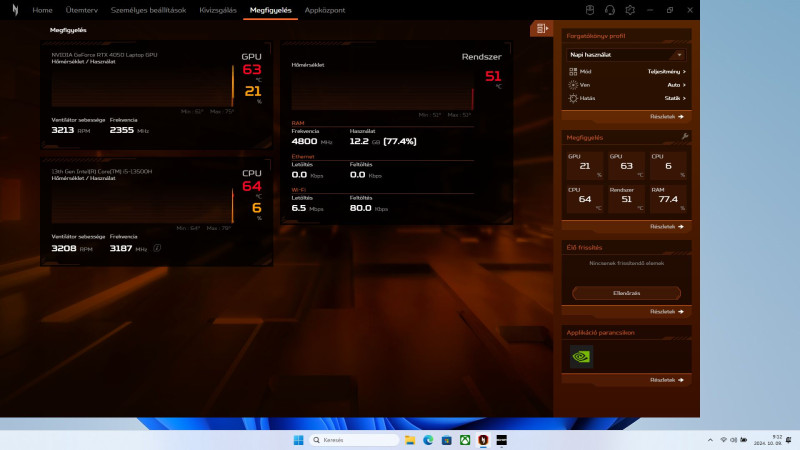Click the RAM frequency 4800 MHz value
This screenshot has width=800, height=450.
pyautogui.click(x=312, y=141)
